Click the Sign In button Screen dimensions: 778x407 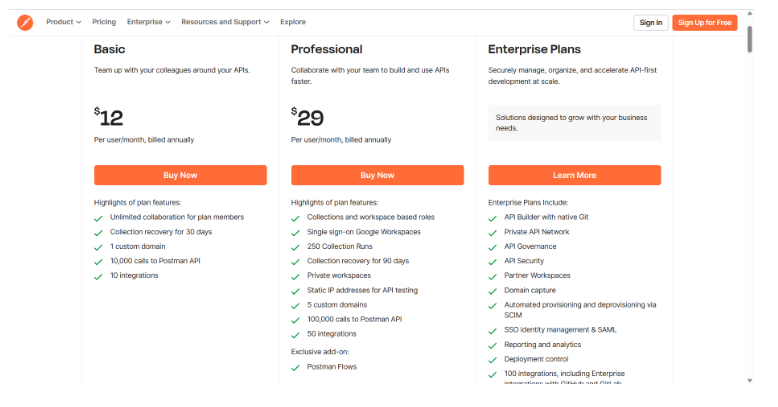pyautogui.click(x=650, y=23)
